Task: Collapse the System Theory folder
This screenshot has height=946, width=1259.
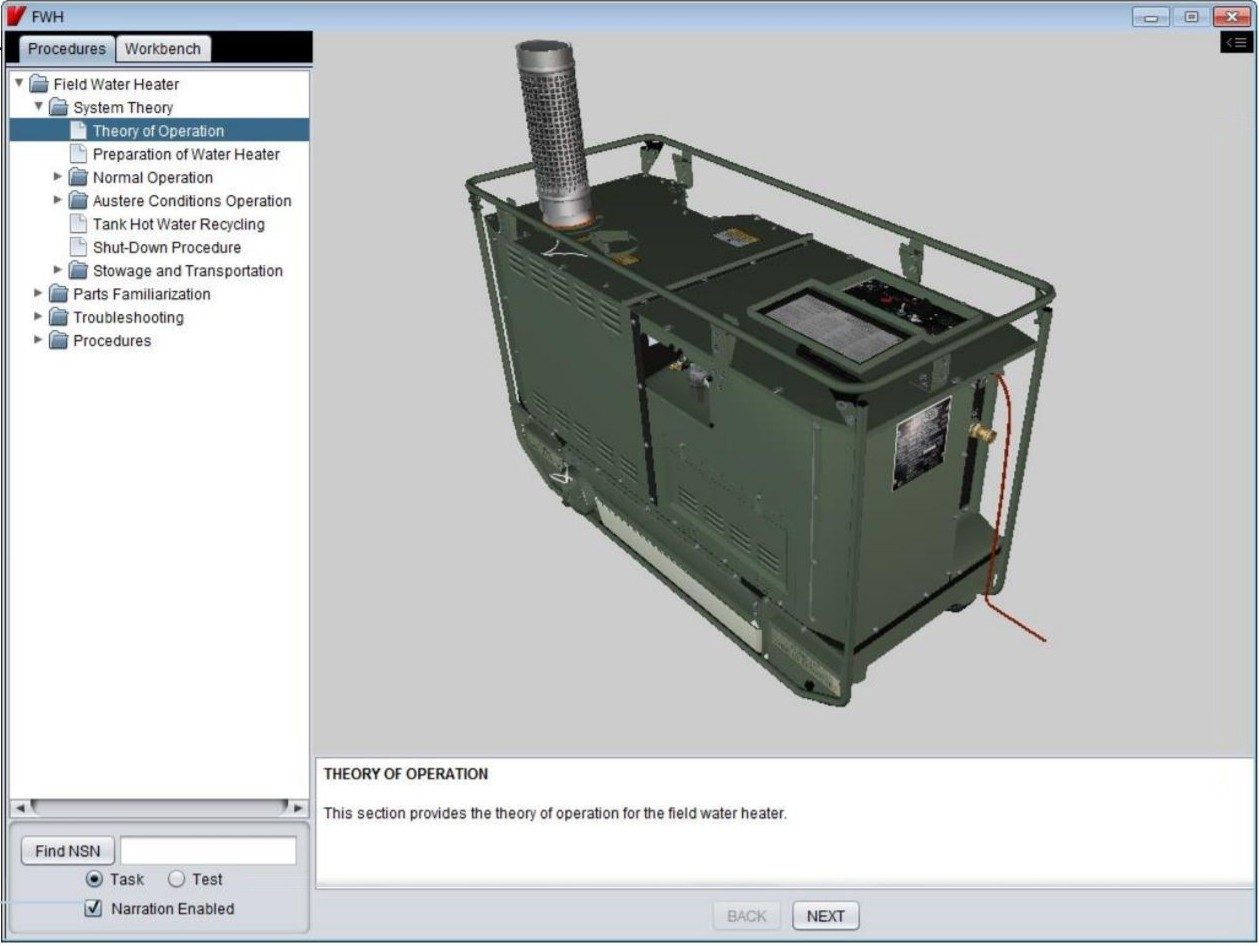Action: 37,107
